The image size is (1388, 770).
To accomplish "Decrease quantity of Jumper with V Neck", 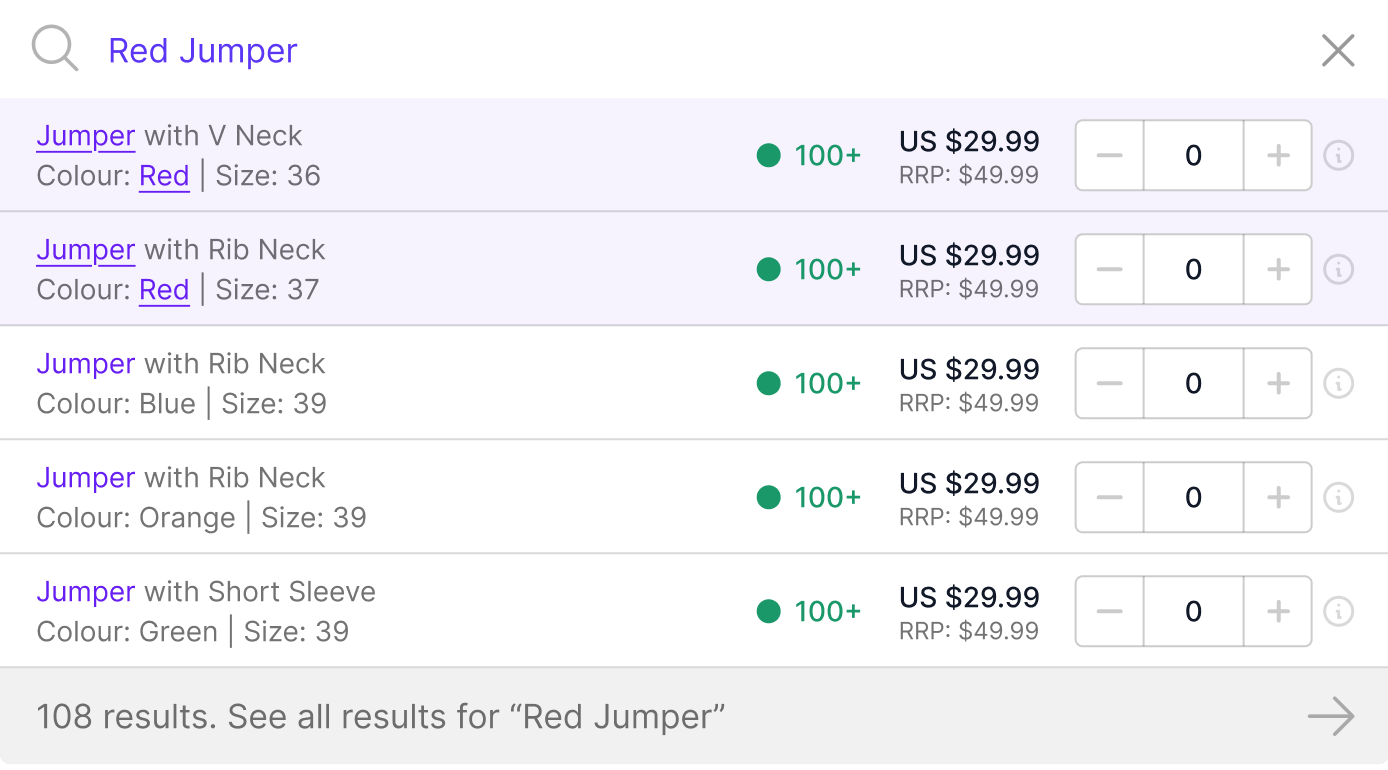I will coord(1110,156).
